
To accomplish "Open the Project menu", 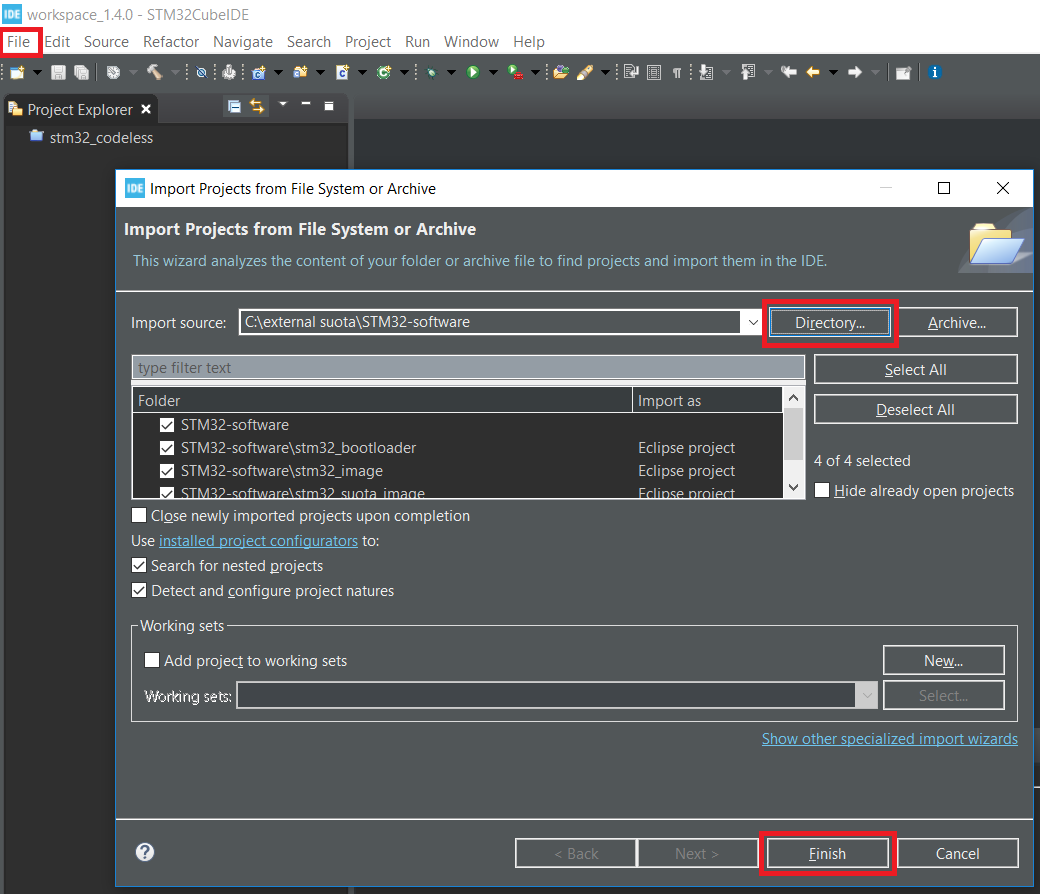I will pos(367,42).
